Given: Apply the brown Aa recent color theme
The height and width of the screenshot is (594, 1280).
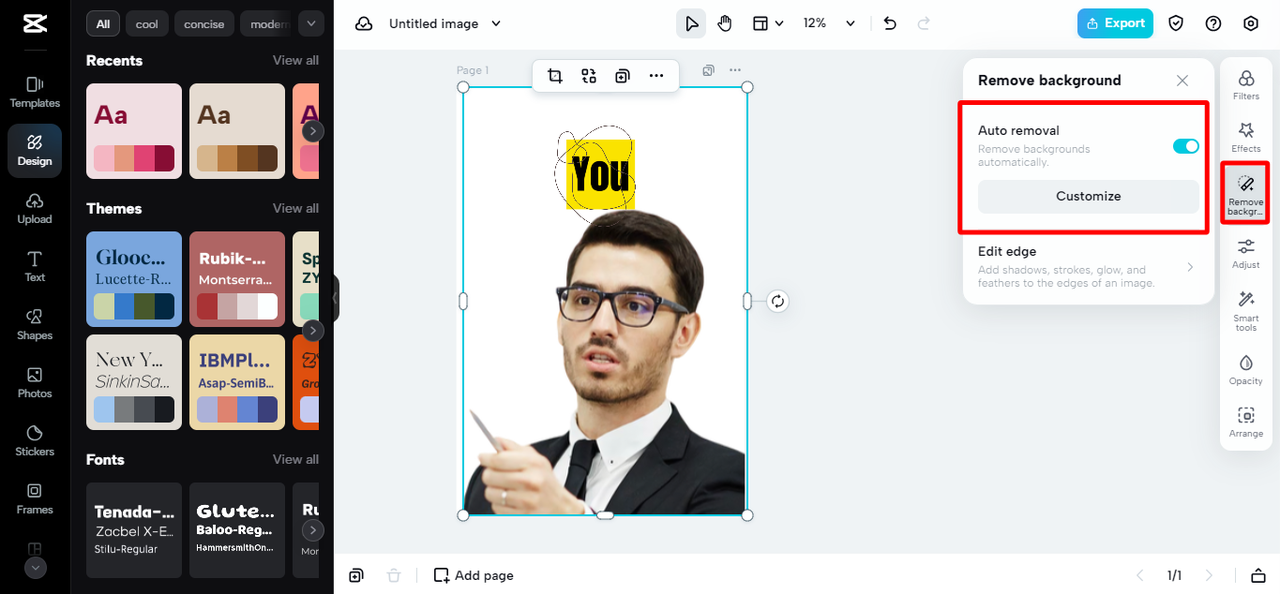Looking at the screenshot, I should click(238, 131).
